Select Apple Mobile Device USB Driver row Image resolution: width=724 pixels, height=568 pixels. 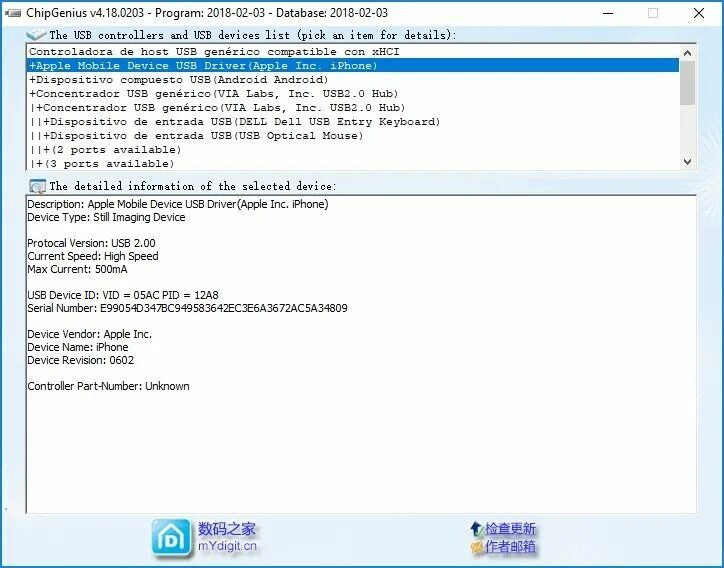click(353, 66)
